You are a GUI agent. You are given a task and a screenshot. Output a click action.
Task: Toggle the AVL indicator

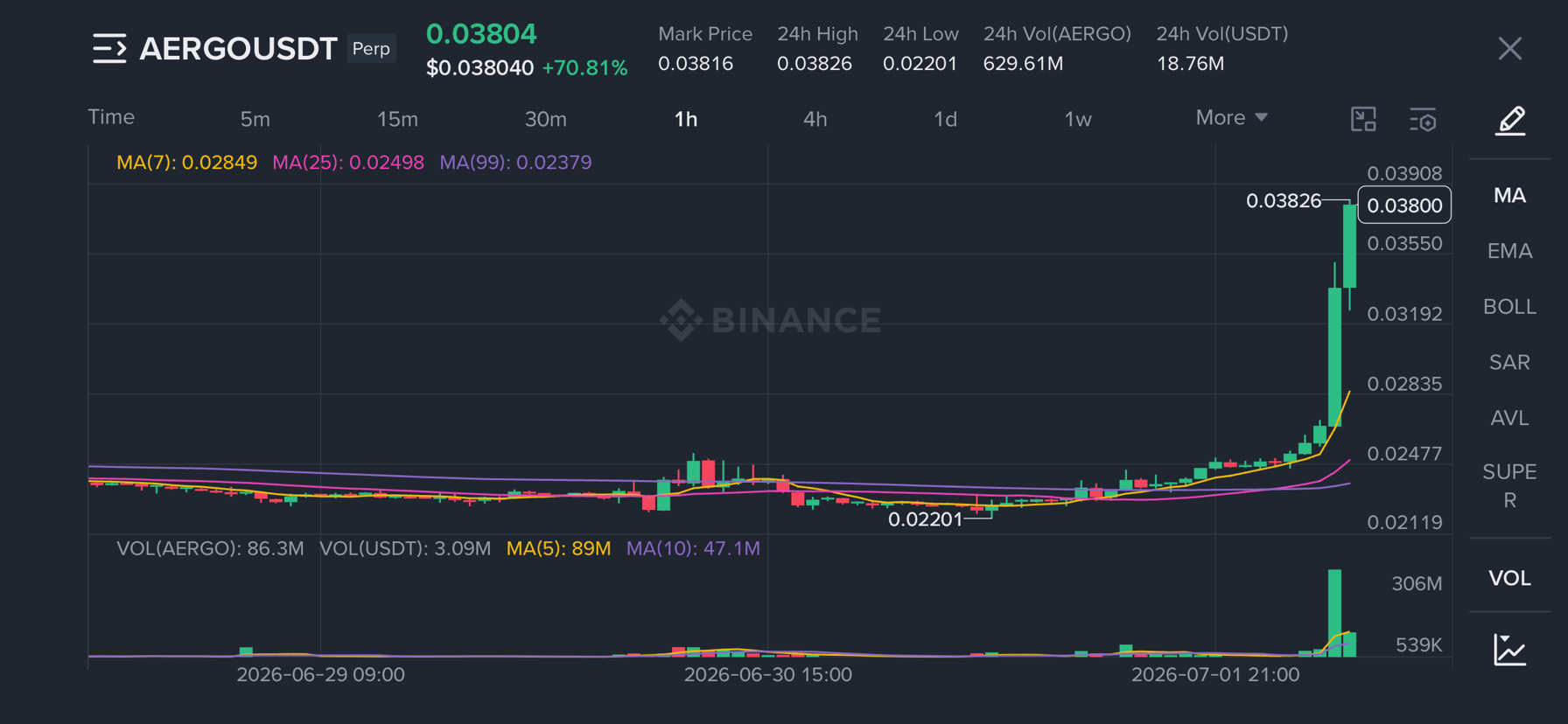tap(1509, 418)
